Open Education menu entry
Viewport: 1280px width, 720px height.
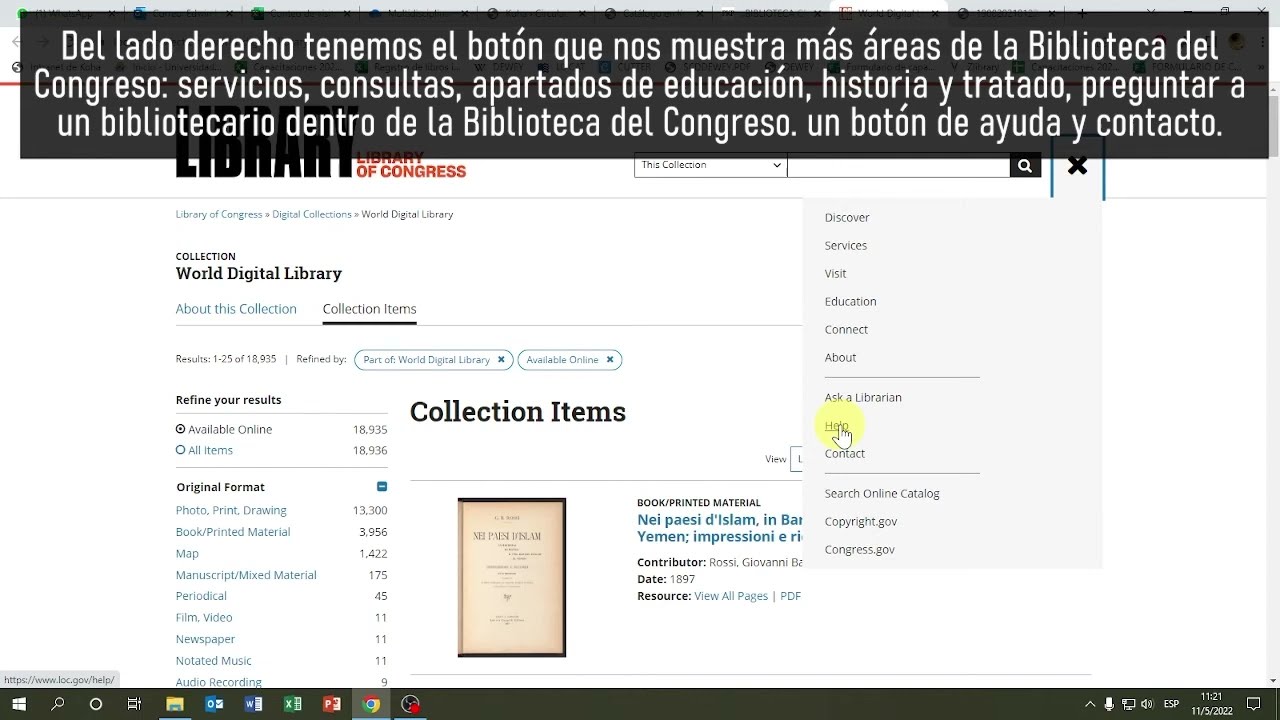tap(850, 301)
